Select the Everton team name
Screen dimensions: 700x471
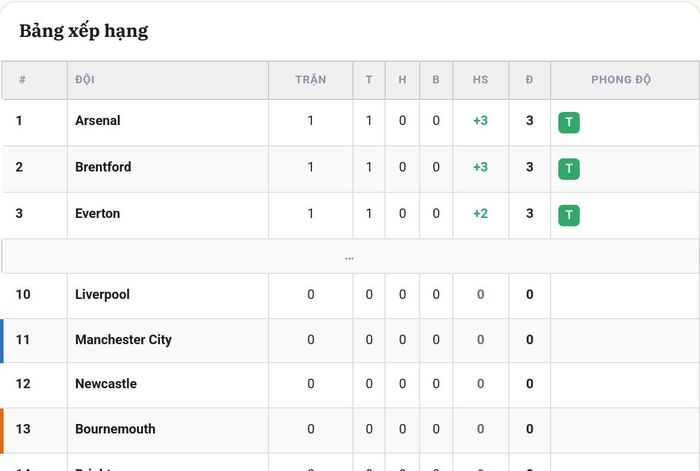click(x=97, y=213)
